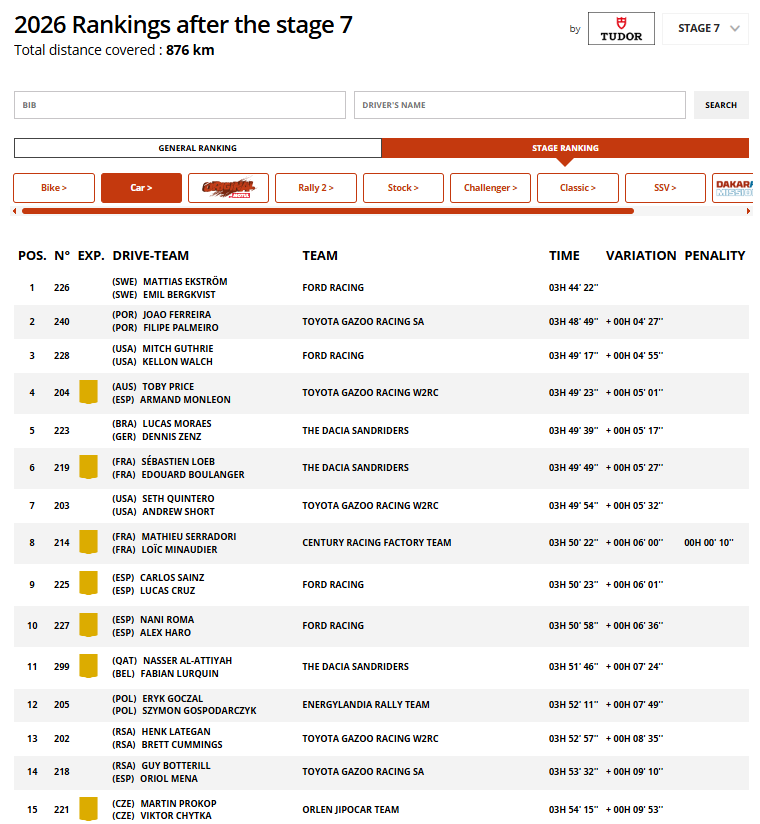Click the left arrow of category scrollbar
The image size is (760, 824).
click(x=15, y=211)
